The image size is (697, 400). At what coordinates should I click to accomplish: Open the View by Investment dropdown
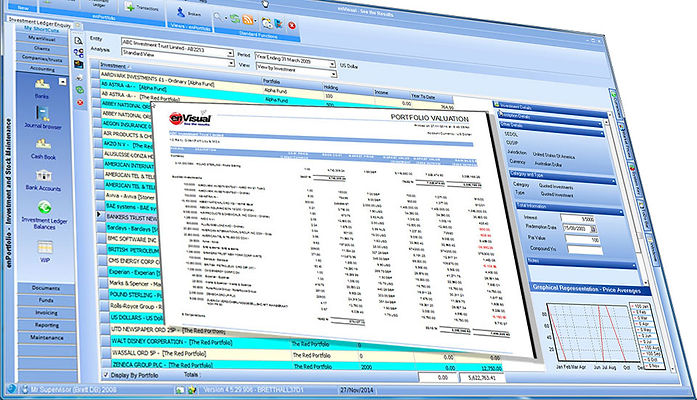[x=333, y=74]
